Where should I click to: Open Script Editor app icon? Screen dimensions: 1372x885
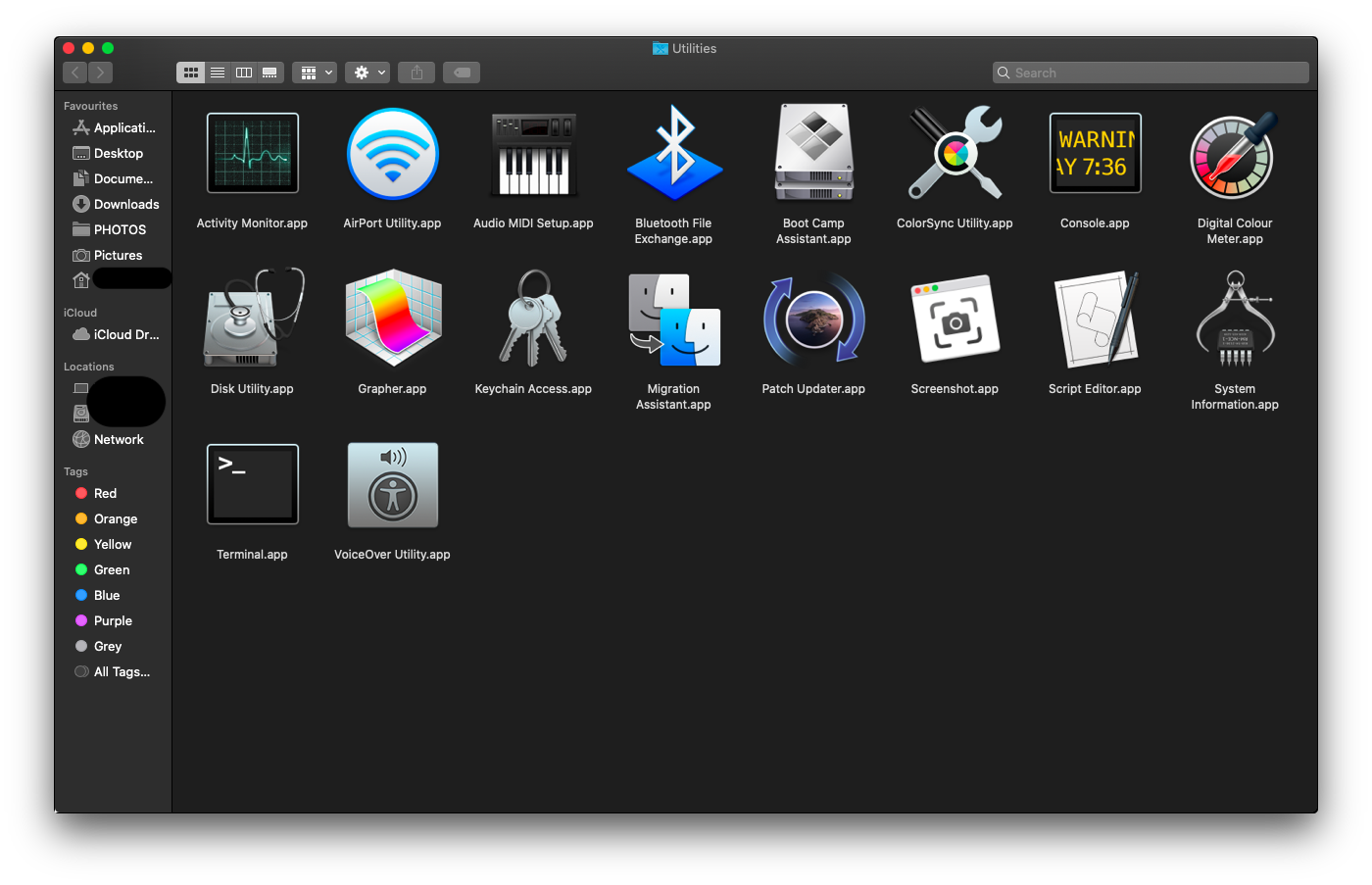[x=1095, y=319]
